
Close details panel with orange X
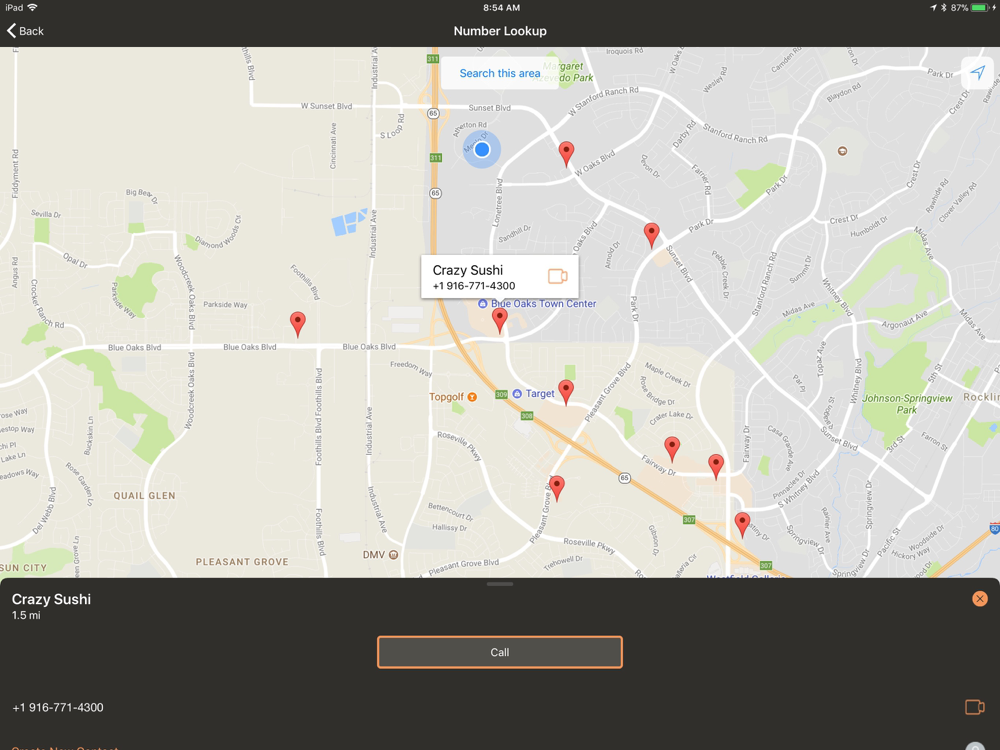[980, 598]
